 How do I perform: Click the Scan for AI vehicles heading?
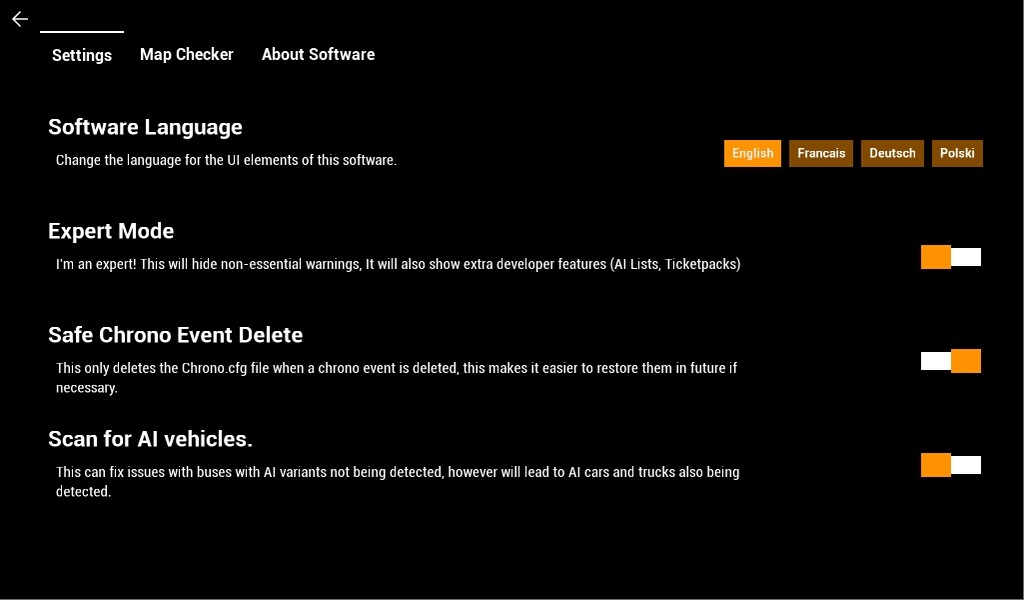click(x=151, y=439)
